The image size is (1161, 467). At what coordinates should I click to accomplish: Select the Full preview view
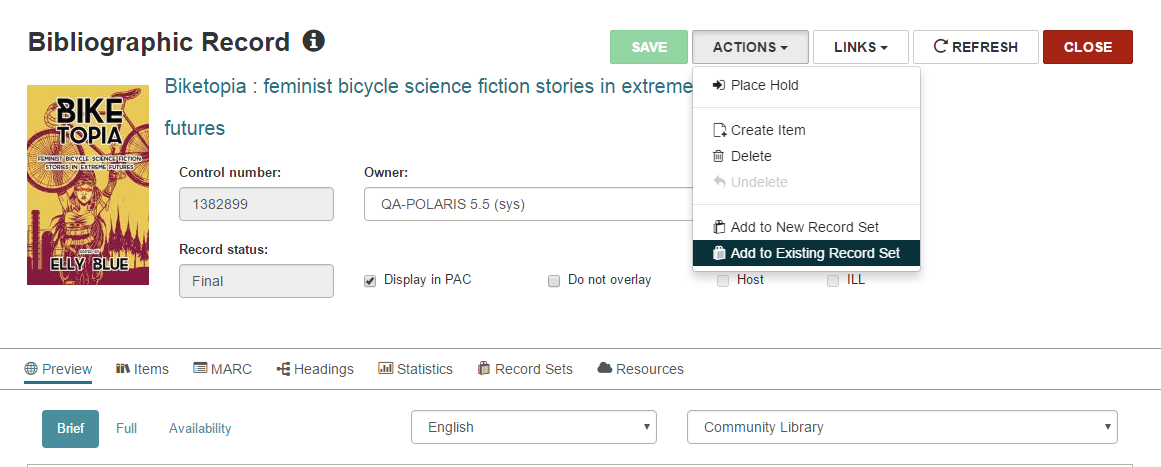(127, 428)
